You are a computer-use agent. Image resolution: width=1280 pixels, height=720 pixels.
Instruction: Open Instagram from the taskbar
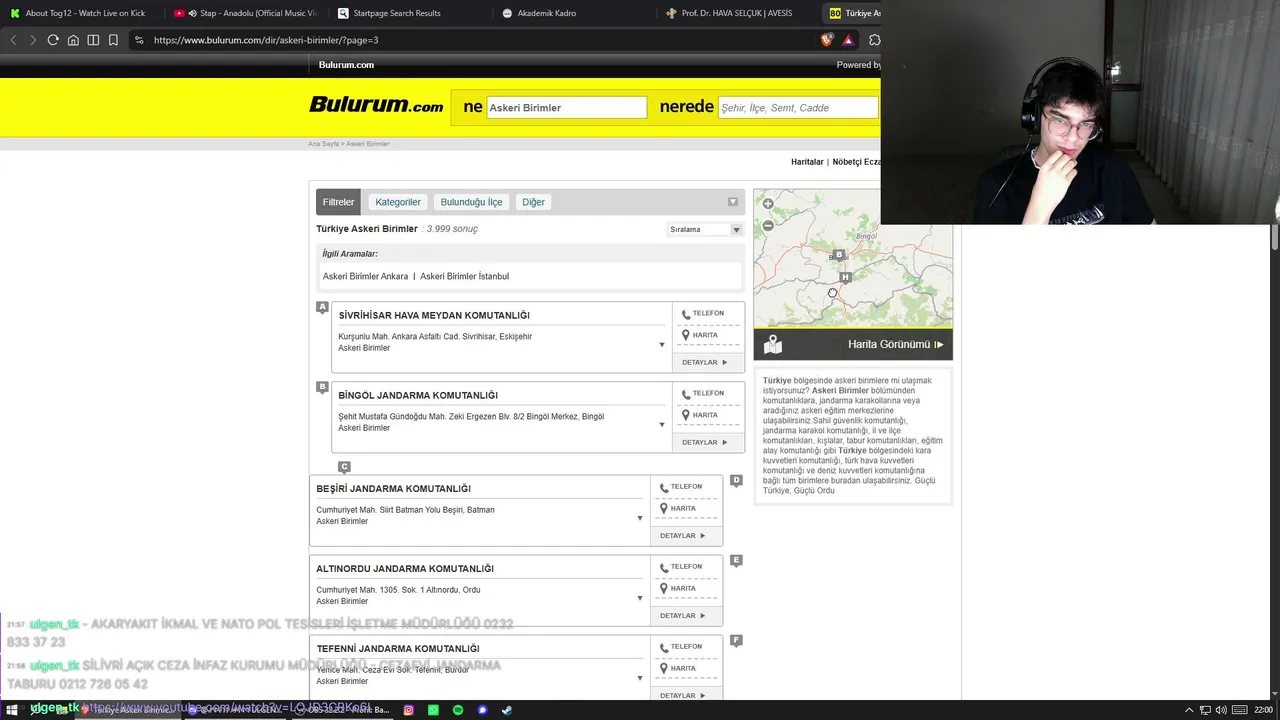click(x=409, y=710)
